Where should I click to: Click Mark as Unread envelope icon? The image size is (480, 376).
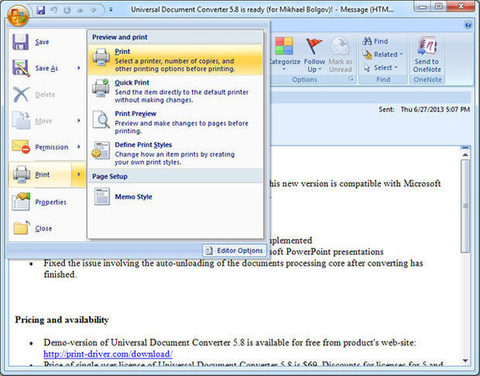pyautogui.click(x=340, y=46)
